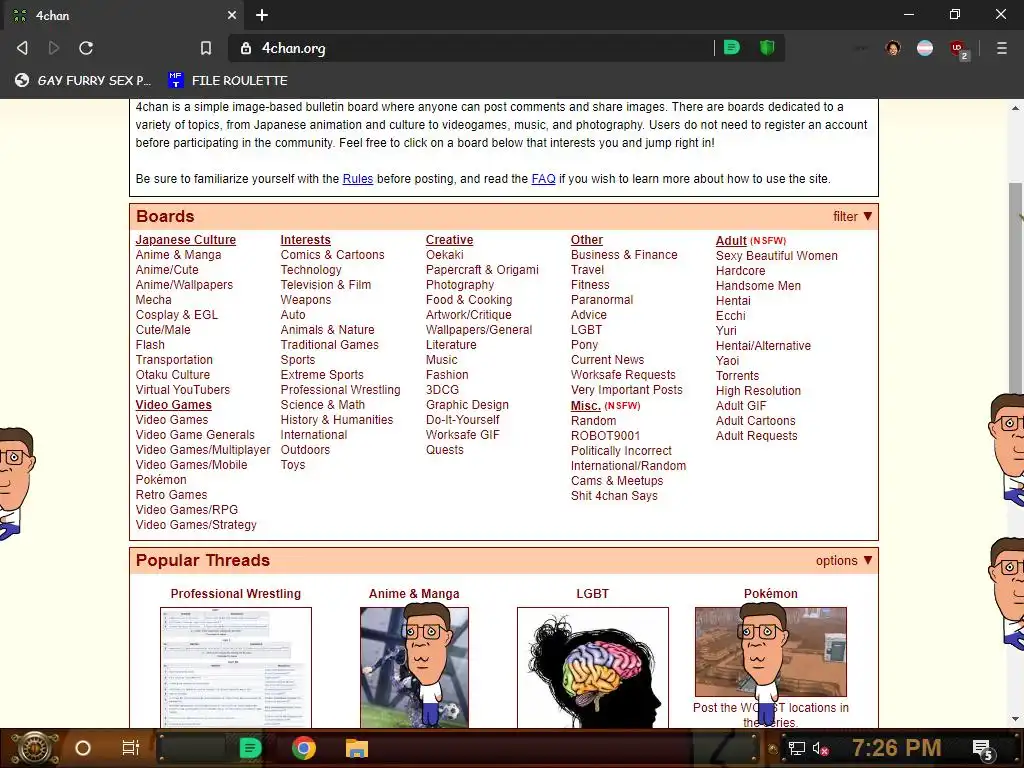Open the FAQ link
The image size is (1024, 768).
(543, 179)
